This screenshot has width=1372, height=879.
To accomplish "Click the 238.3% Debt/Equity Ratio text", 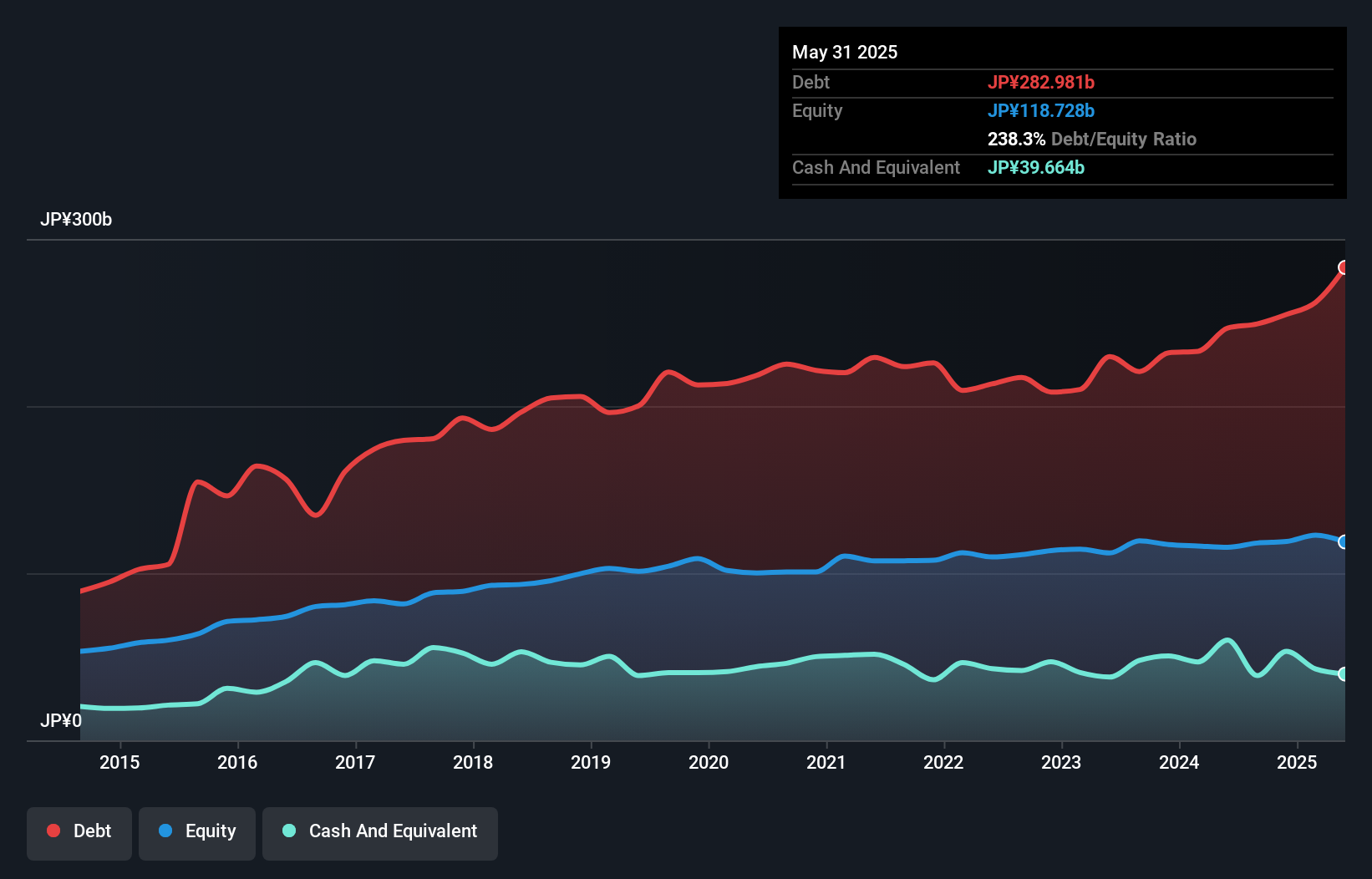I will coord(1091,139).
